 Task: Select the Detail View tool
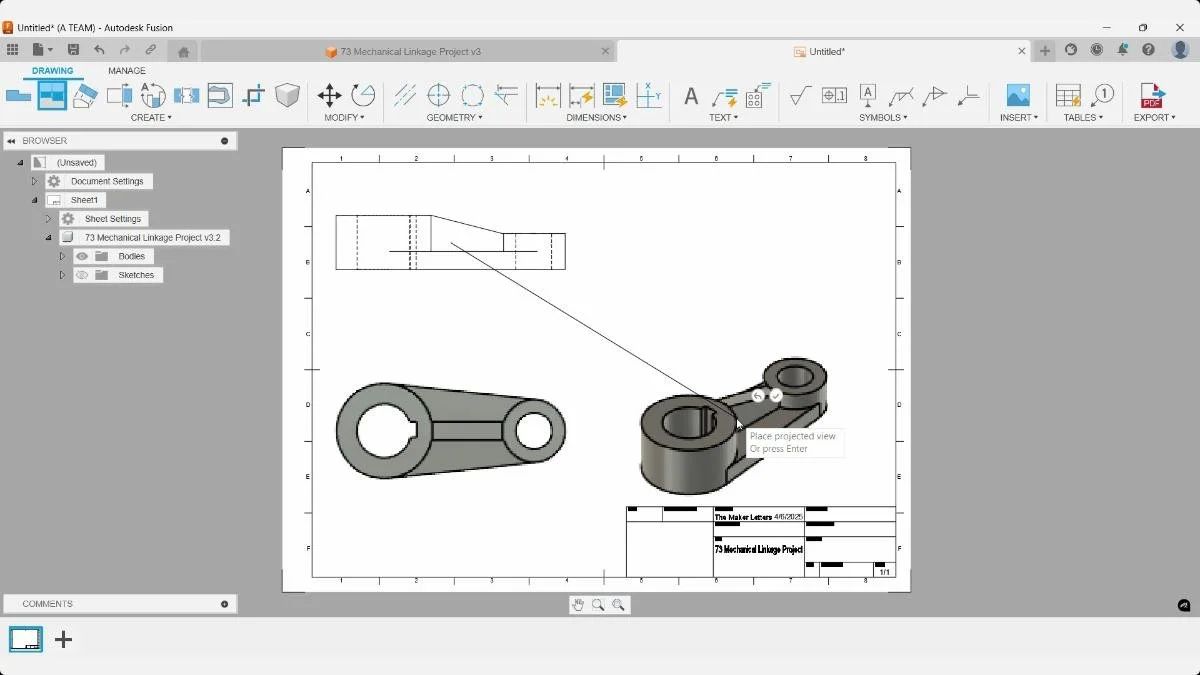[153, 95]
